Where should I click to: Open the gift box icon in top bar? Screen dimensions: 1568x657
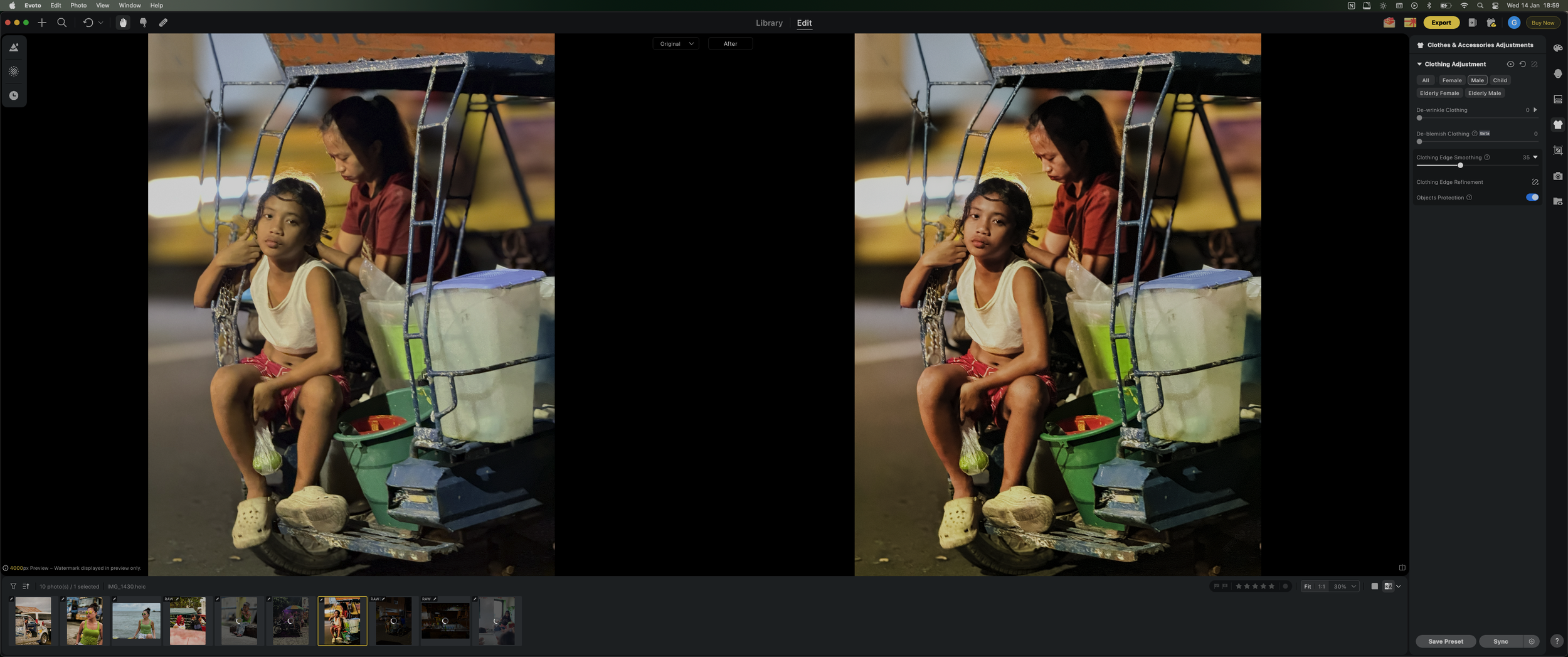point(1491,23)
